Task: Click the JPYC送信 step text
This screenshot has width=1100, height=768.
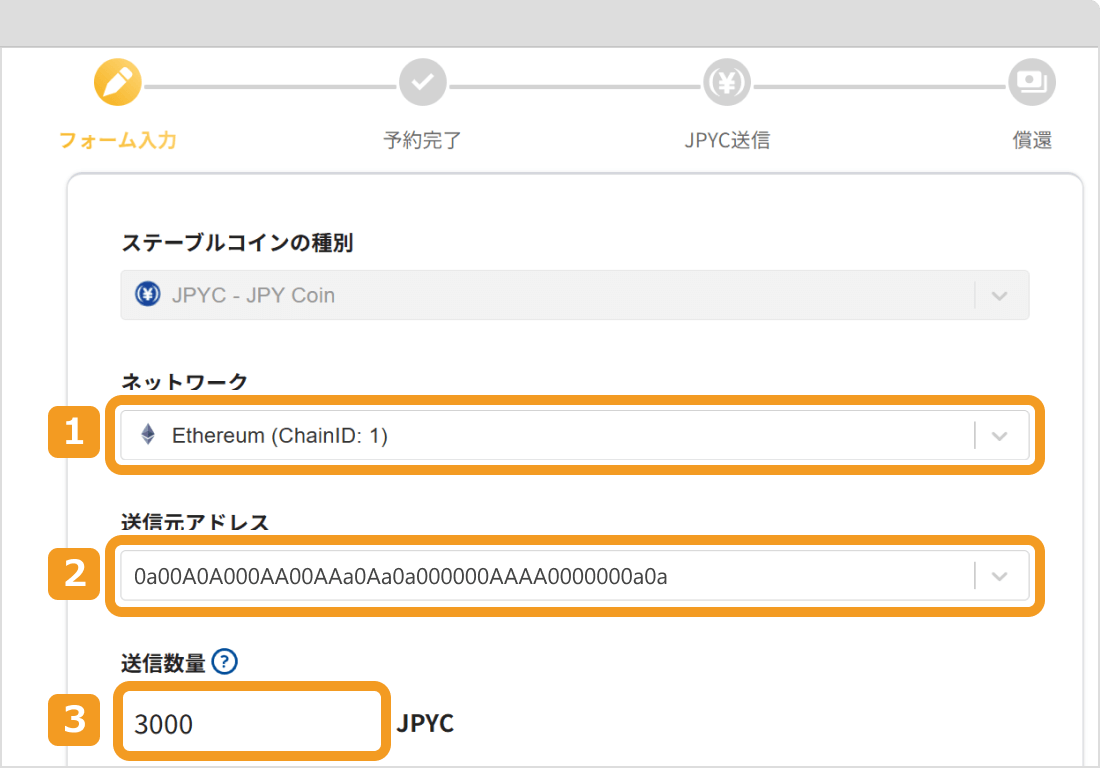Action: pos(727,140)
